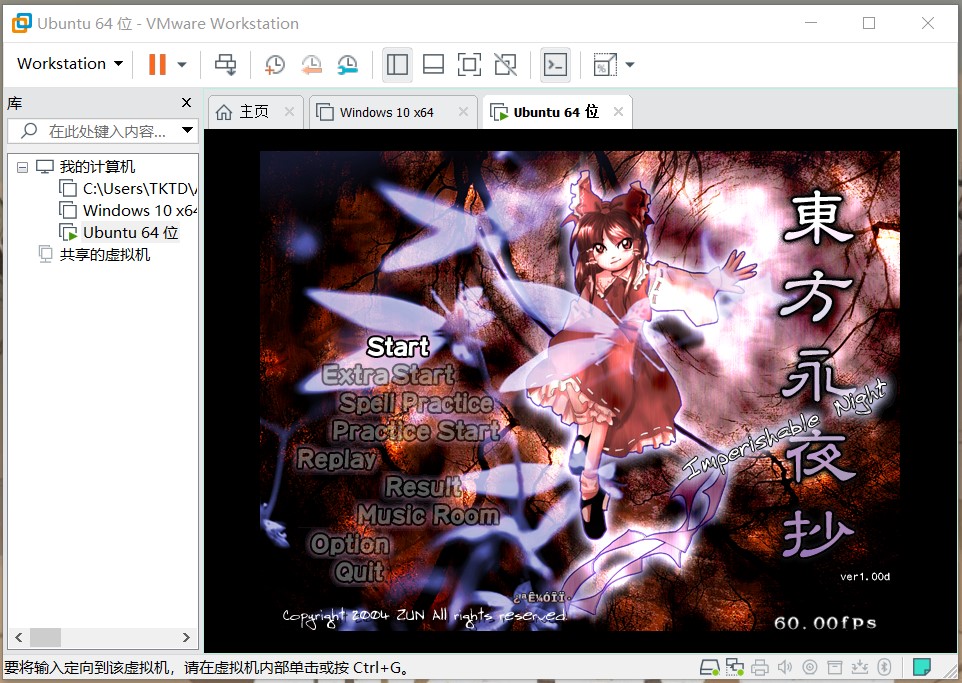Take a snapshot of this virtual machine
This screenshot has width=962, height=683.
[x=274, y=63]
